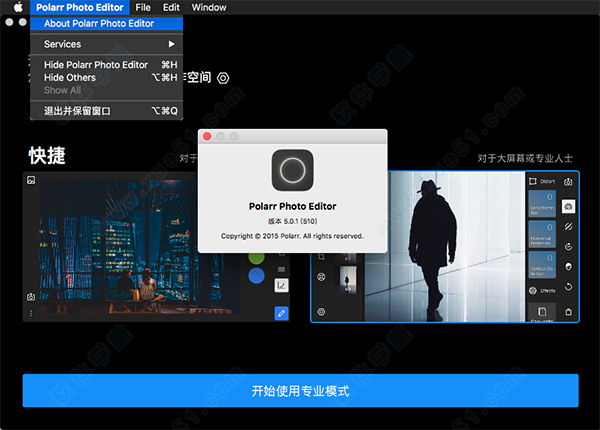Choose Hide Others menu entry
Screen dimensions: 600x430
[x=106, y=78]
